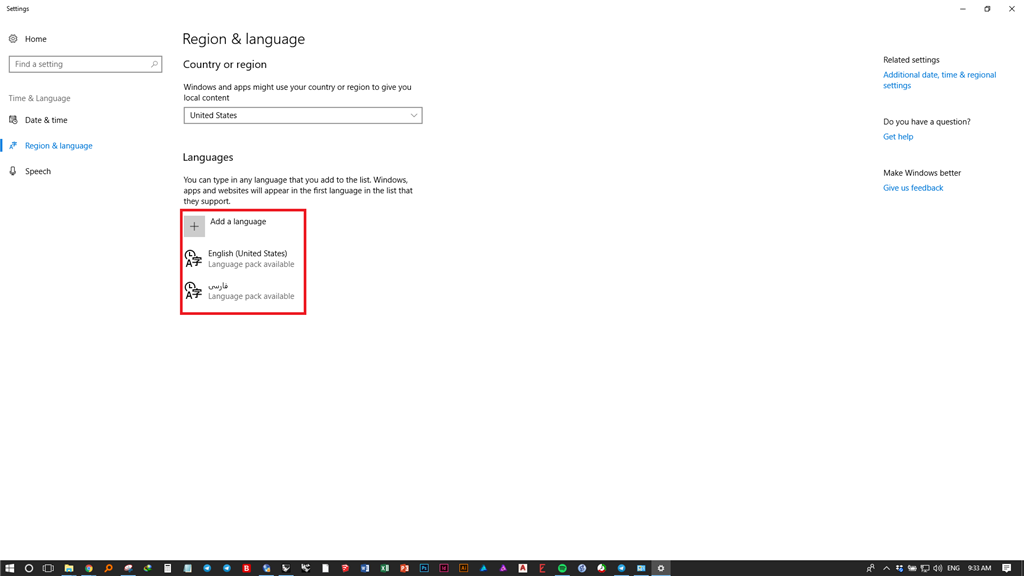Open Spotify from the taskbar

[x=562, y=568]
